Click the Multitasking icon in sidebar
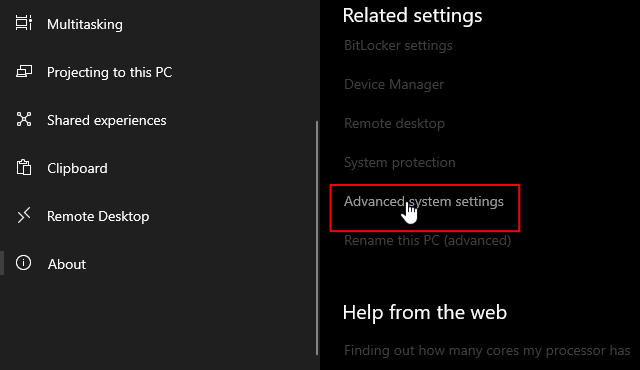This screenshot has height=370, width=640. click(24, 23)
